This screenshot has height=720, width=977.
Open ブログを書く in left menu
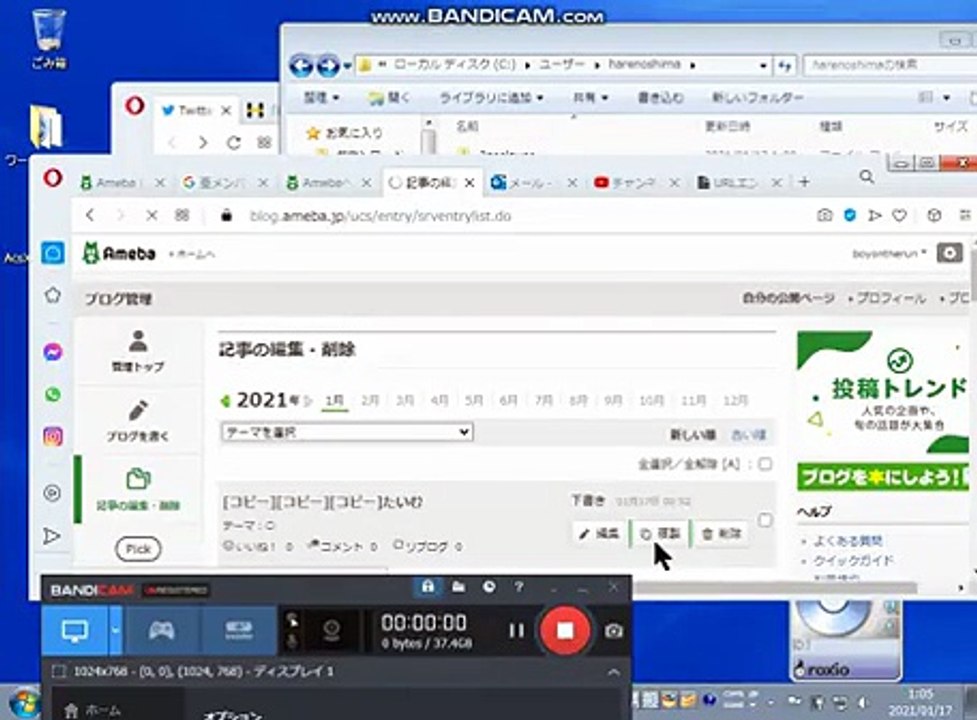click(138, 420)
